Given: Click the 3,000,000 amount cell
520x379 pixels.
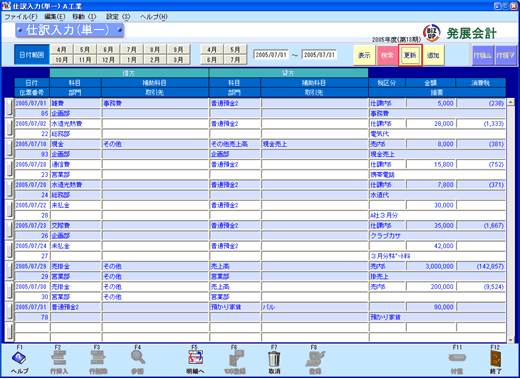Looking at the screenshot, I should pyautogui.click(x=430, y=266).
